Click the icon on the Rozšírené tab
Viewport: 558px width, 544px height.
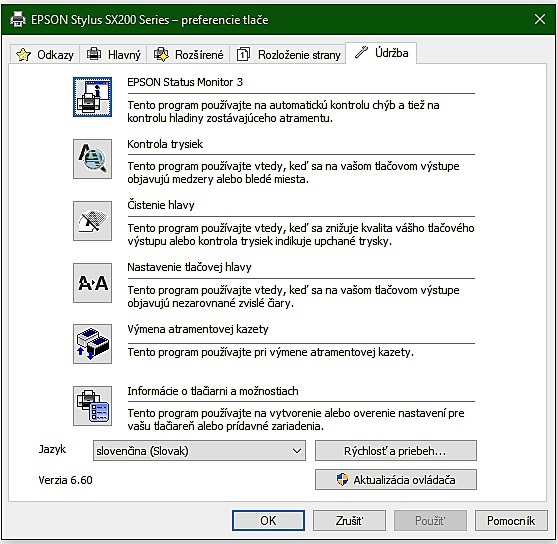(161, 54)
